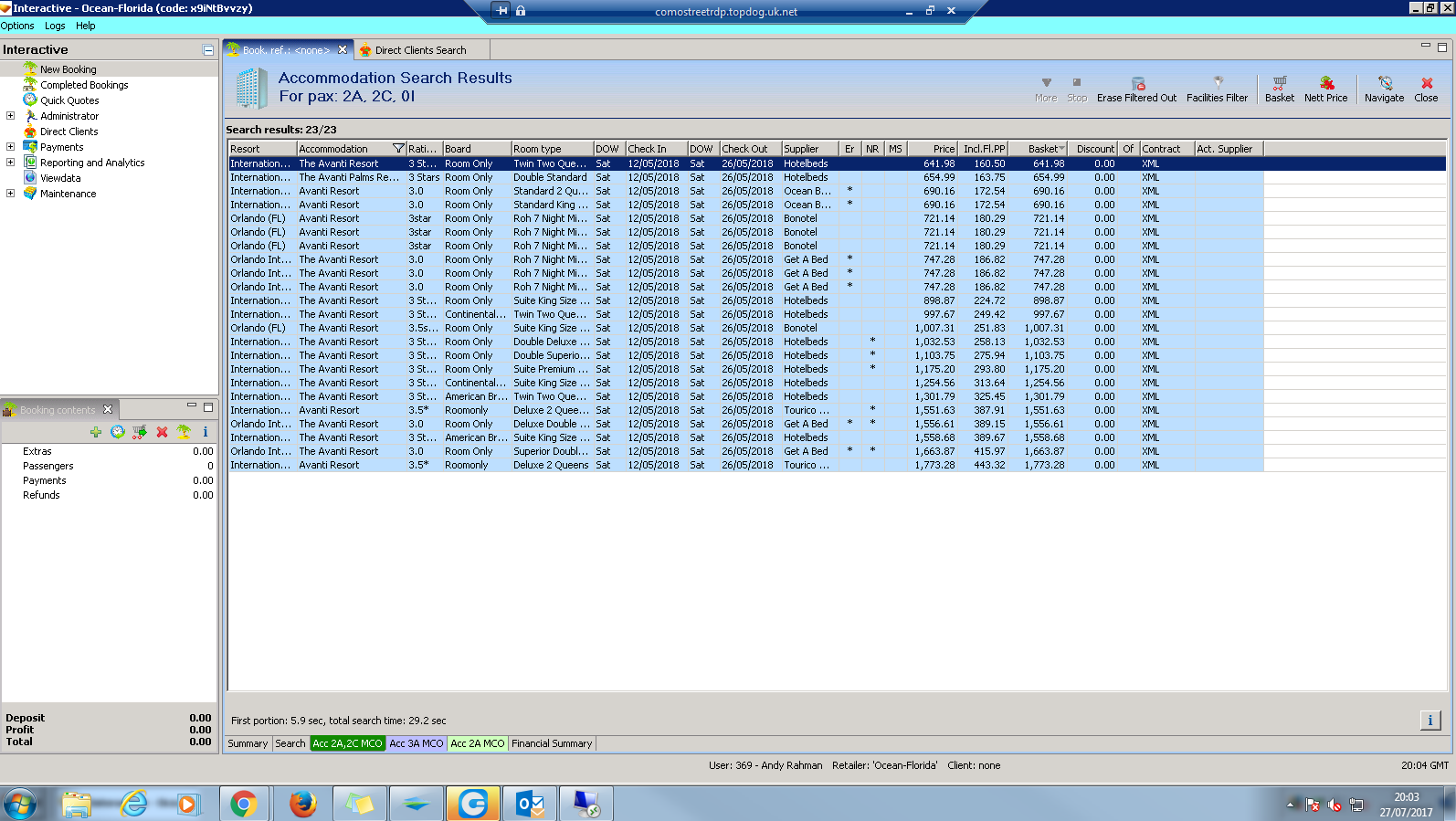Switch to the Financial Summary tab
This screenshot has width=1456, height=821.
(x=552, y=743)
